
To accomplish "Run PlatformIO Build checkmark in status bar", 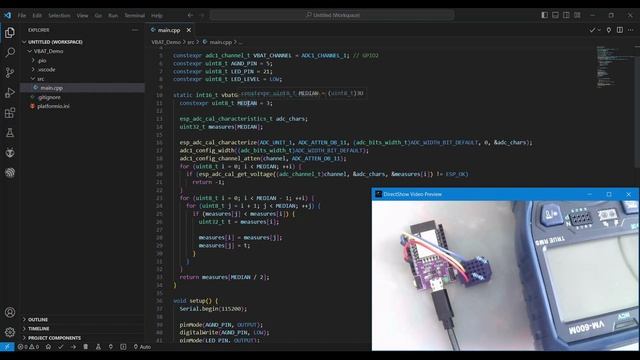I will [61, 347].
